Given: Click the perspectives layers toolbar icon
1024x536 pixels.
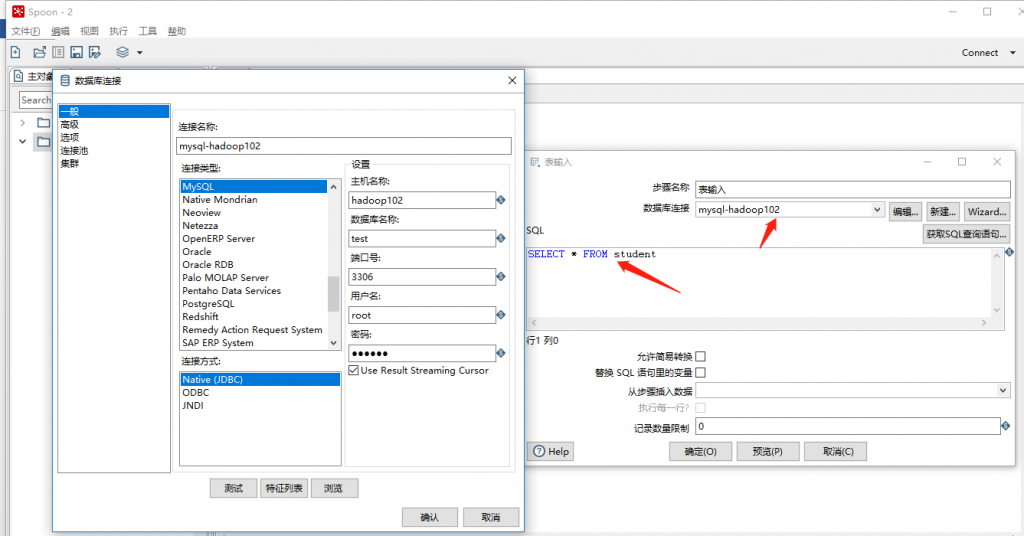Looking at the screenshot, I should click(x=122, y=52).
